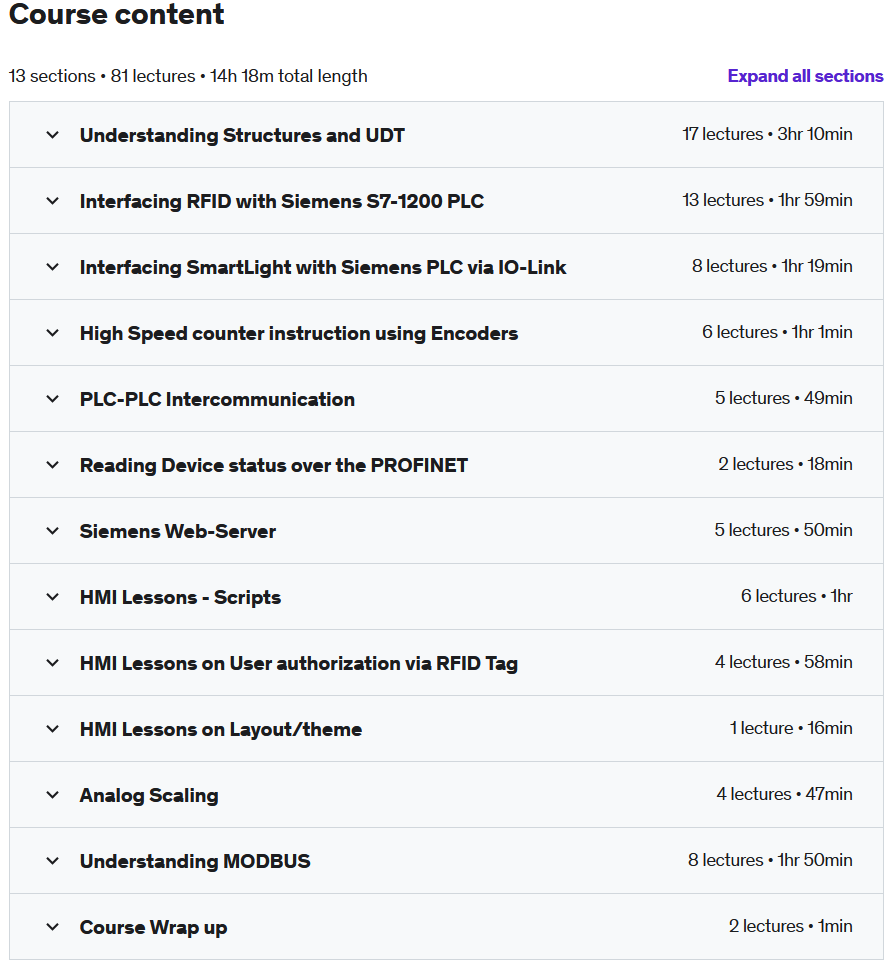
Task: Expand the Understanding Structures and UDT chevron
Action: (x=53, y=135)
